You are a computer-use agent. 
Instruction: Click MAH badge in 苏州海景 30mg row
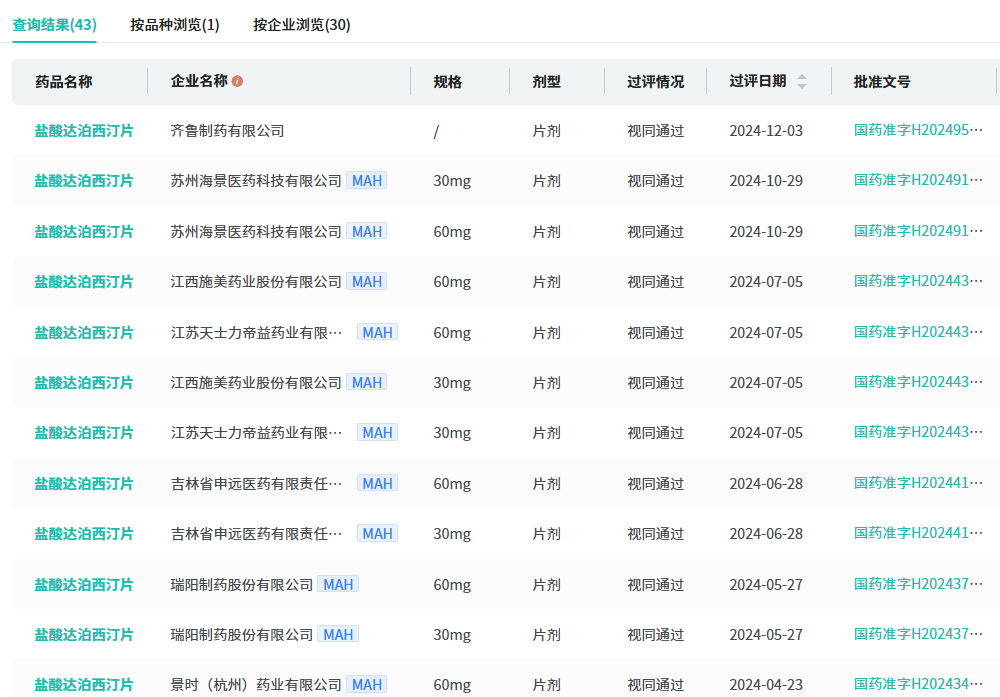[x=367, y=180]
